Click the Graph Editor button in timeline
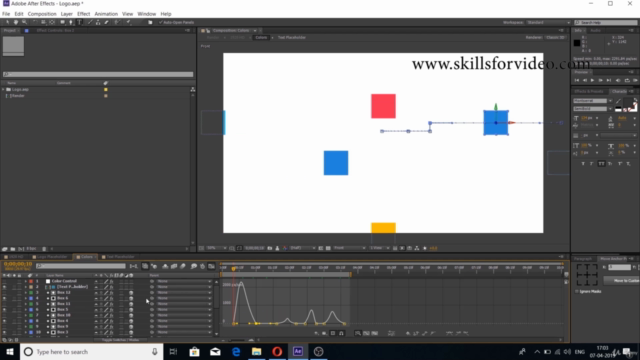The image size is (640, 360). 211,266
